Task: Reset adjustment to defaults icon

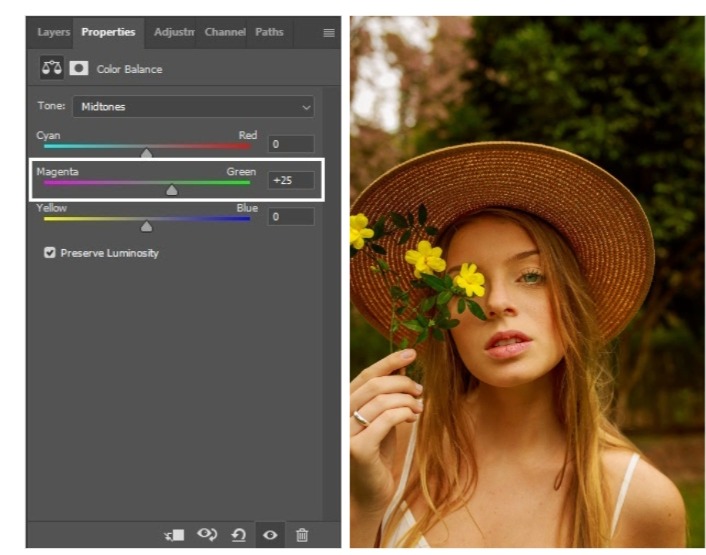Action: (238, 535)
